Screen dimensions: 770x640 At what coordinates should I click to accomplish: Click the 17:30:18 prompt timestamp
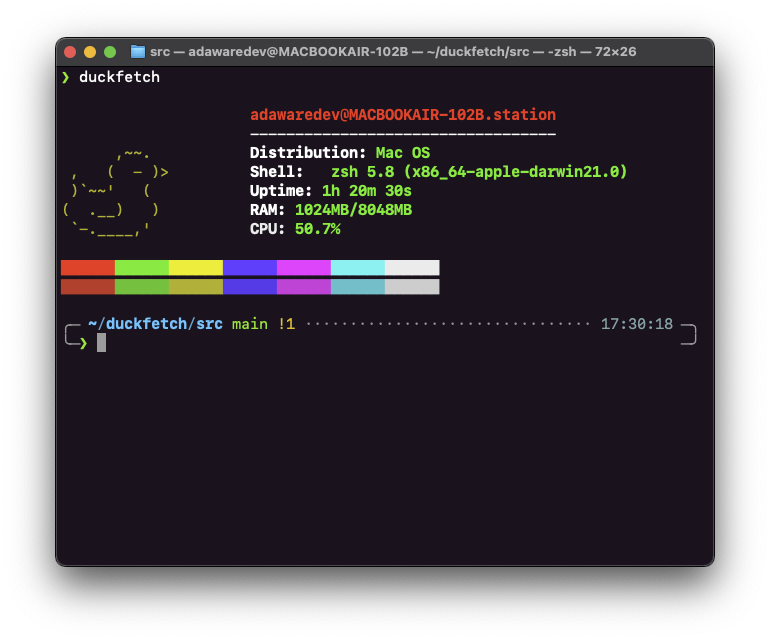pyautogui.click(x=637, y=324)
